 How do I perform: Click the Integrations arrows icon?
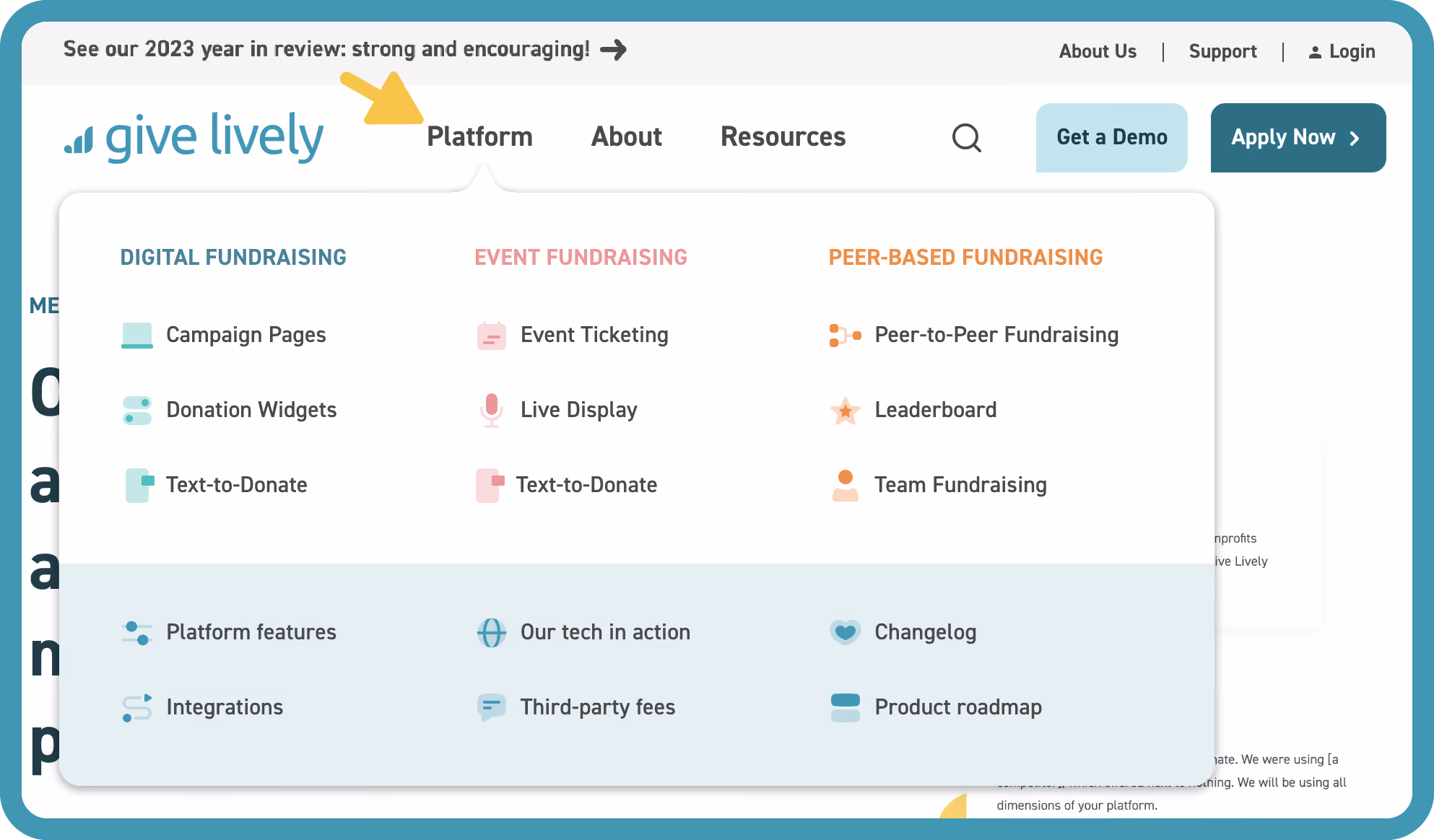point(137,708)
